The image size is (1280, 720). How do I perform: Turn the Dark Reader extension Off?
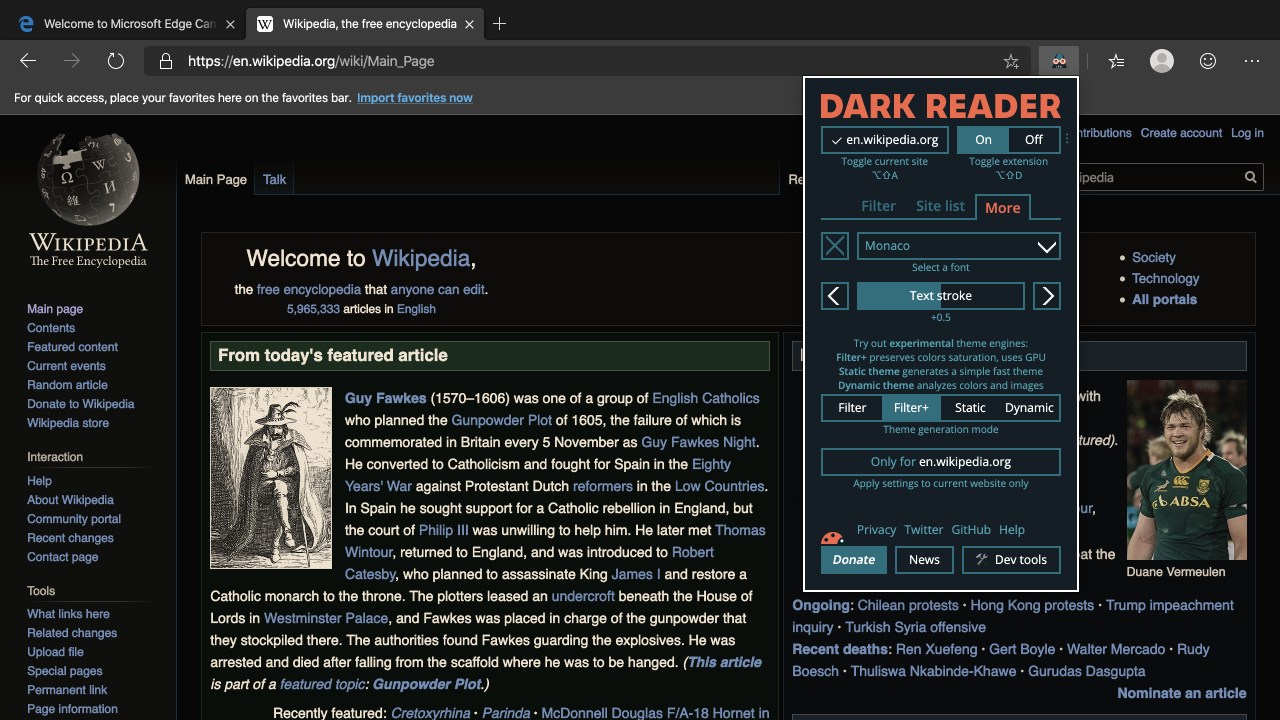pos(1034,140)
